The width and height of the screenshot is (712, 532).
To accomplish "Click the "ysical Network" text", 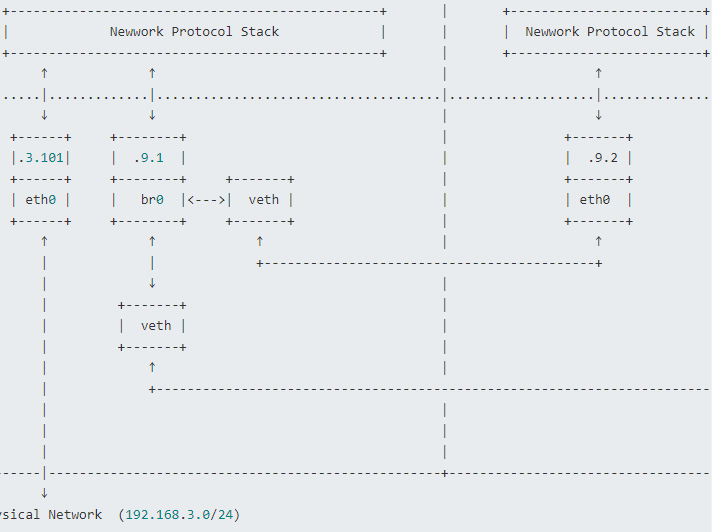I will click(52, 514).
